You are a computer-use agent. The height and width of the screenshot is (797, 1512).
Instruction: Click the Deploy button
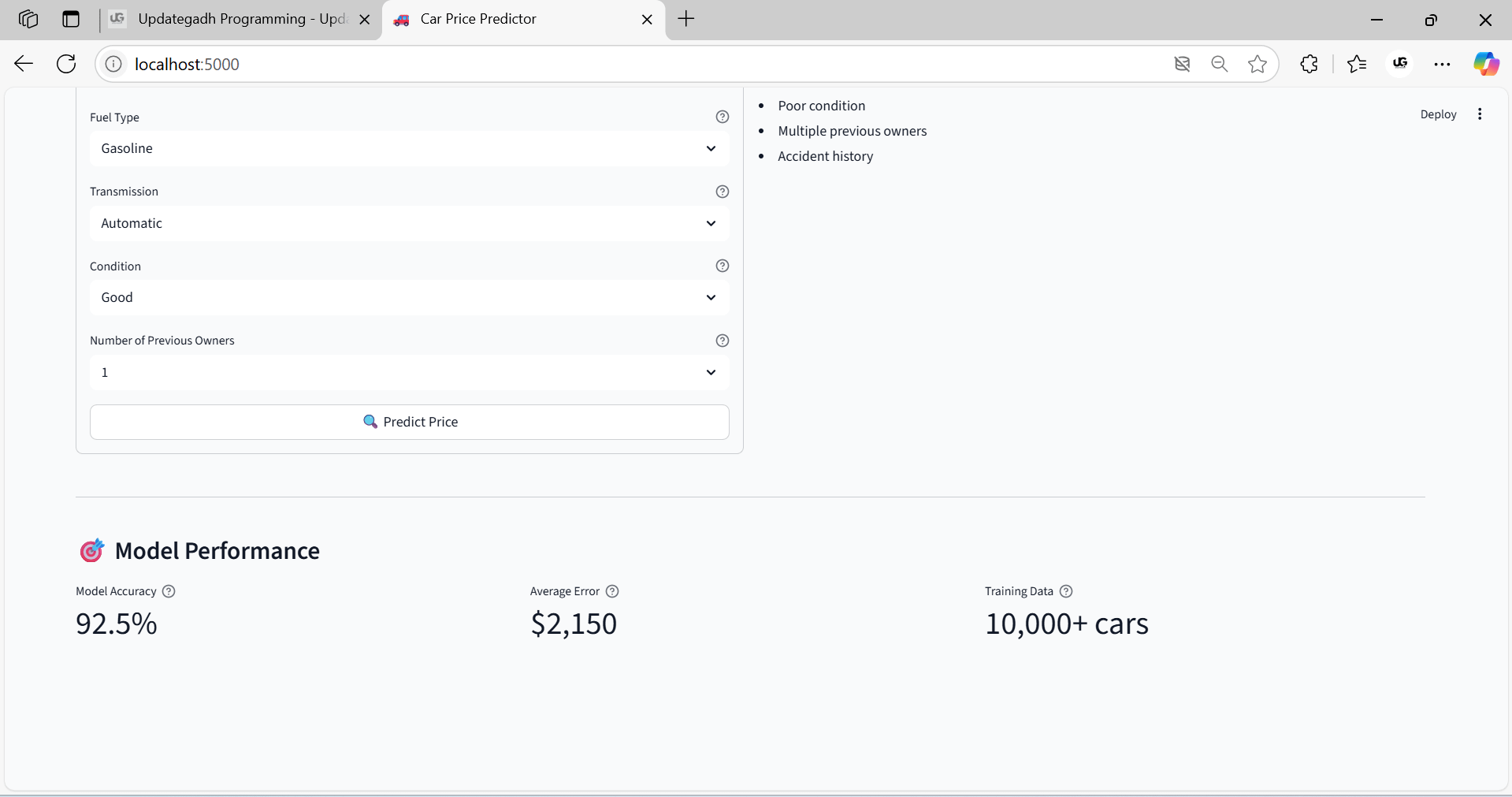(x=1438, y=114)
